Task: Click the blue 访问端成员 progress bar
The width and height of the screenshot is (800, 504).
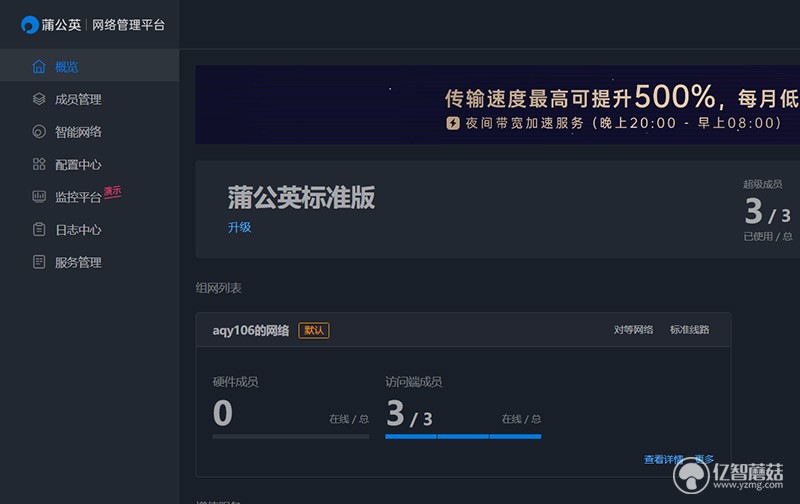Action: tap(463, 436)
